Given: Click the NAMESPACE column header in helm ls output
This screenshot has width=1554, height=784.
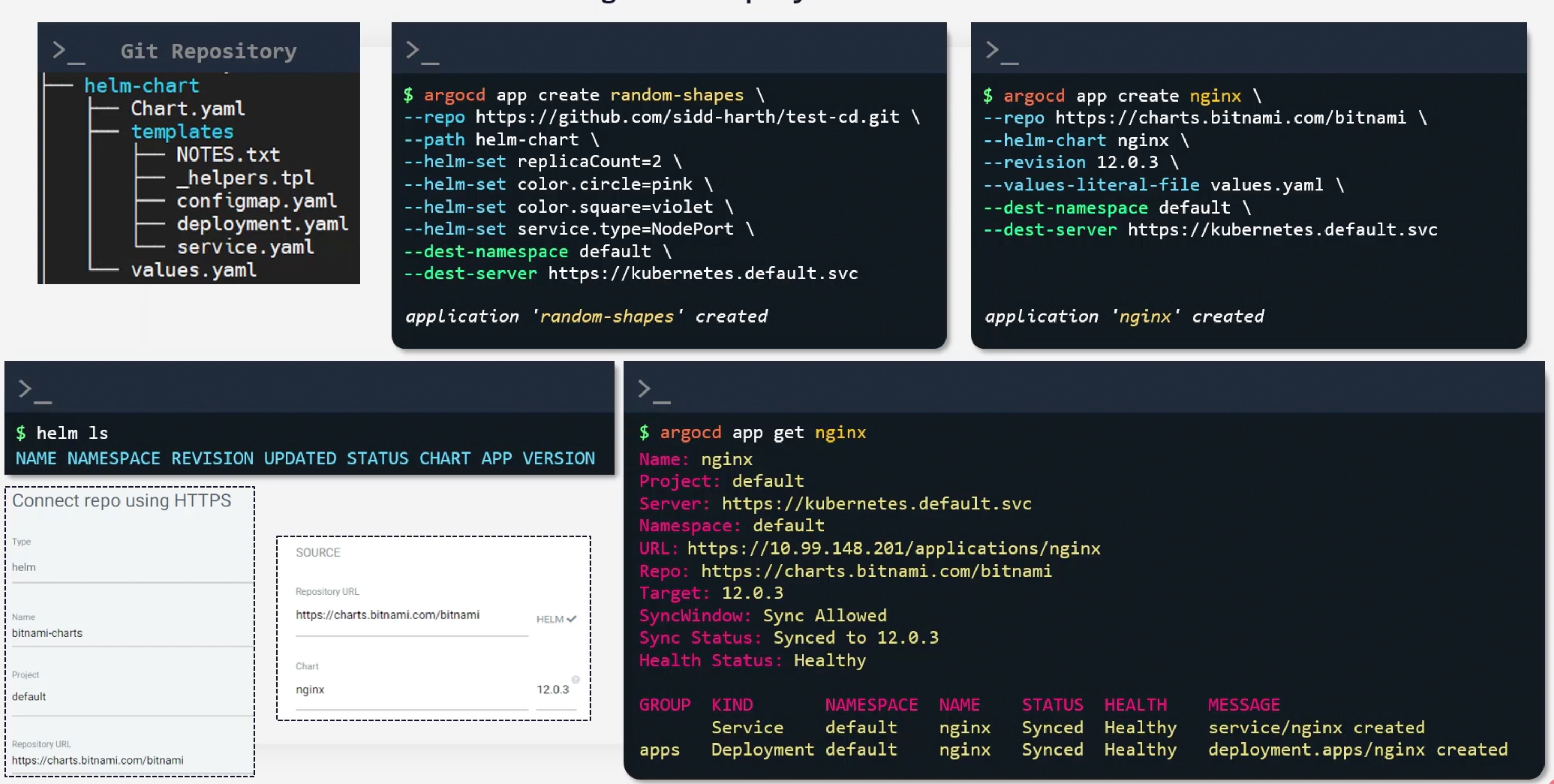Looking at the screenshot, I should (113, 458).
